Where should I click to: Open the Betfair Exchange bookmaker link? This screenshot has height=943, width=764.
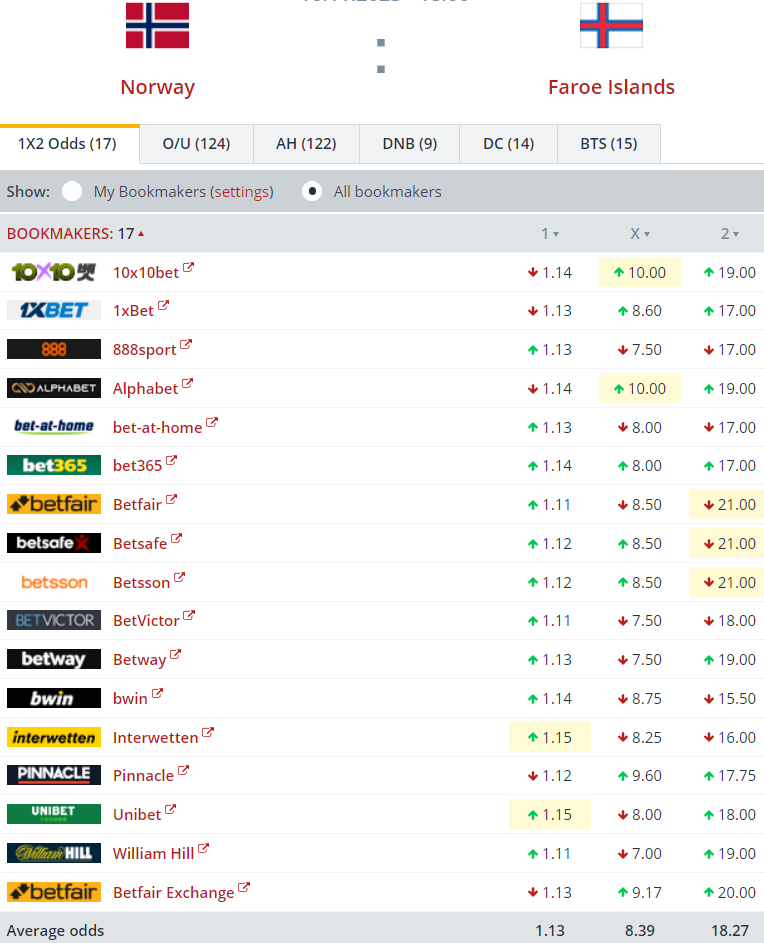(173, 893)
